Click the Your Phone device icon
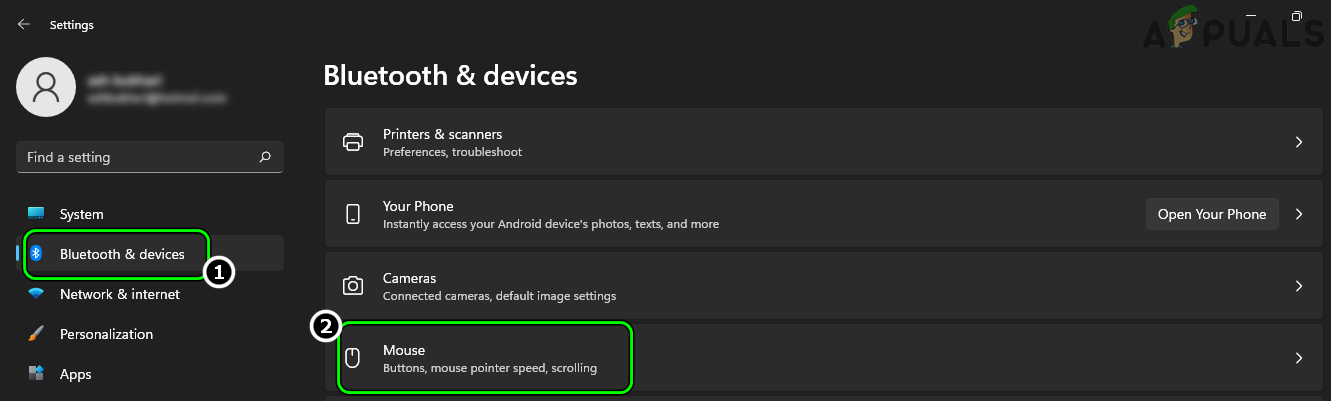 [x=353, y=214]
